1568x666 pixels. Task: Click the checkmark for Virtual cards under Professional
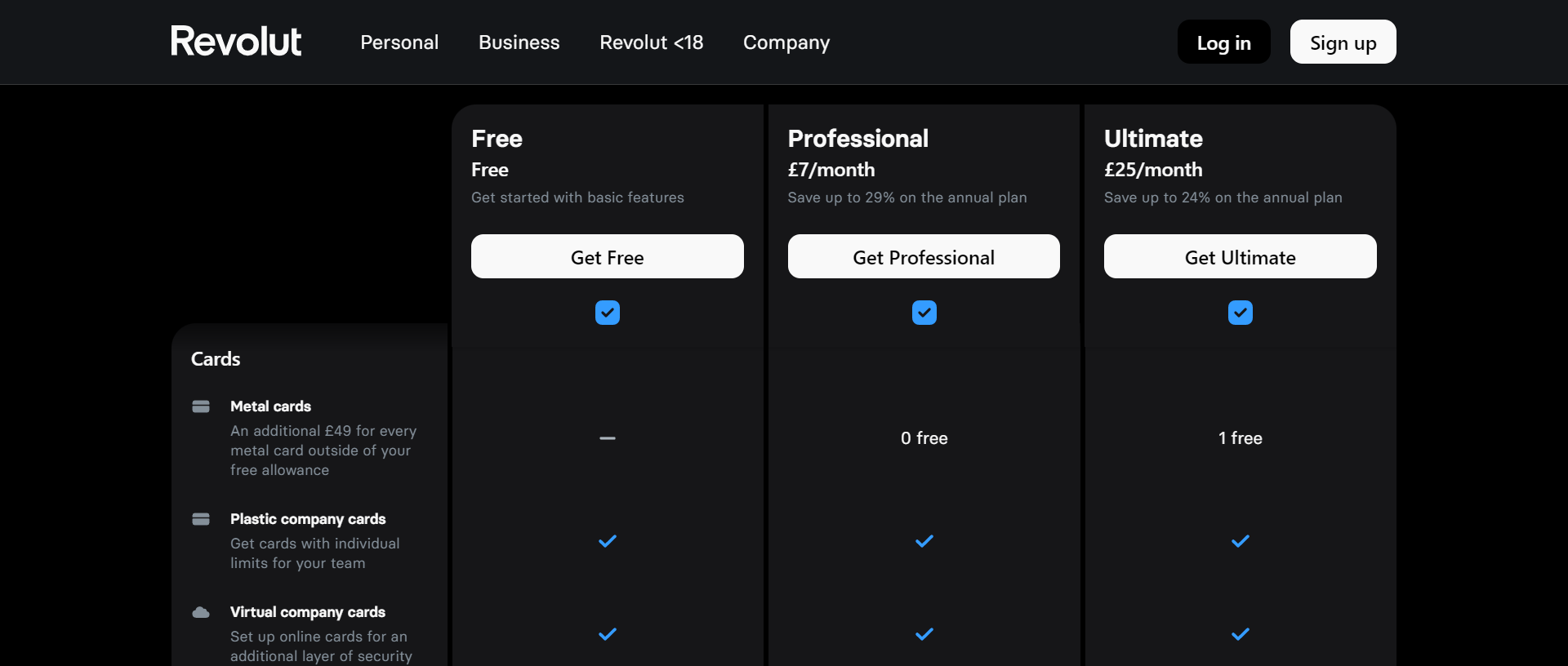tap(924, 634)
